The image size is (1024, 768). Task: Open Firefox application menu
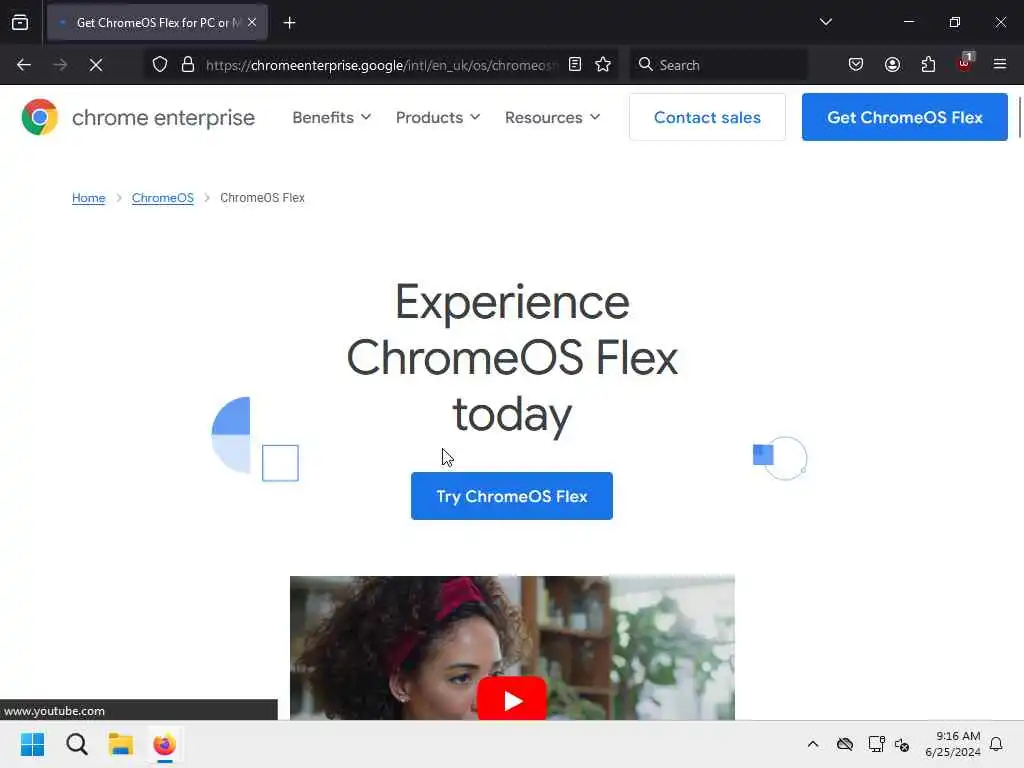pos(1000,64)
